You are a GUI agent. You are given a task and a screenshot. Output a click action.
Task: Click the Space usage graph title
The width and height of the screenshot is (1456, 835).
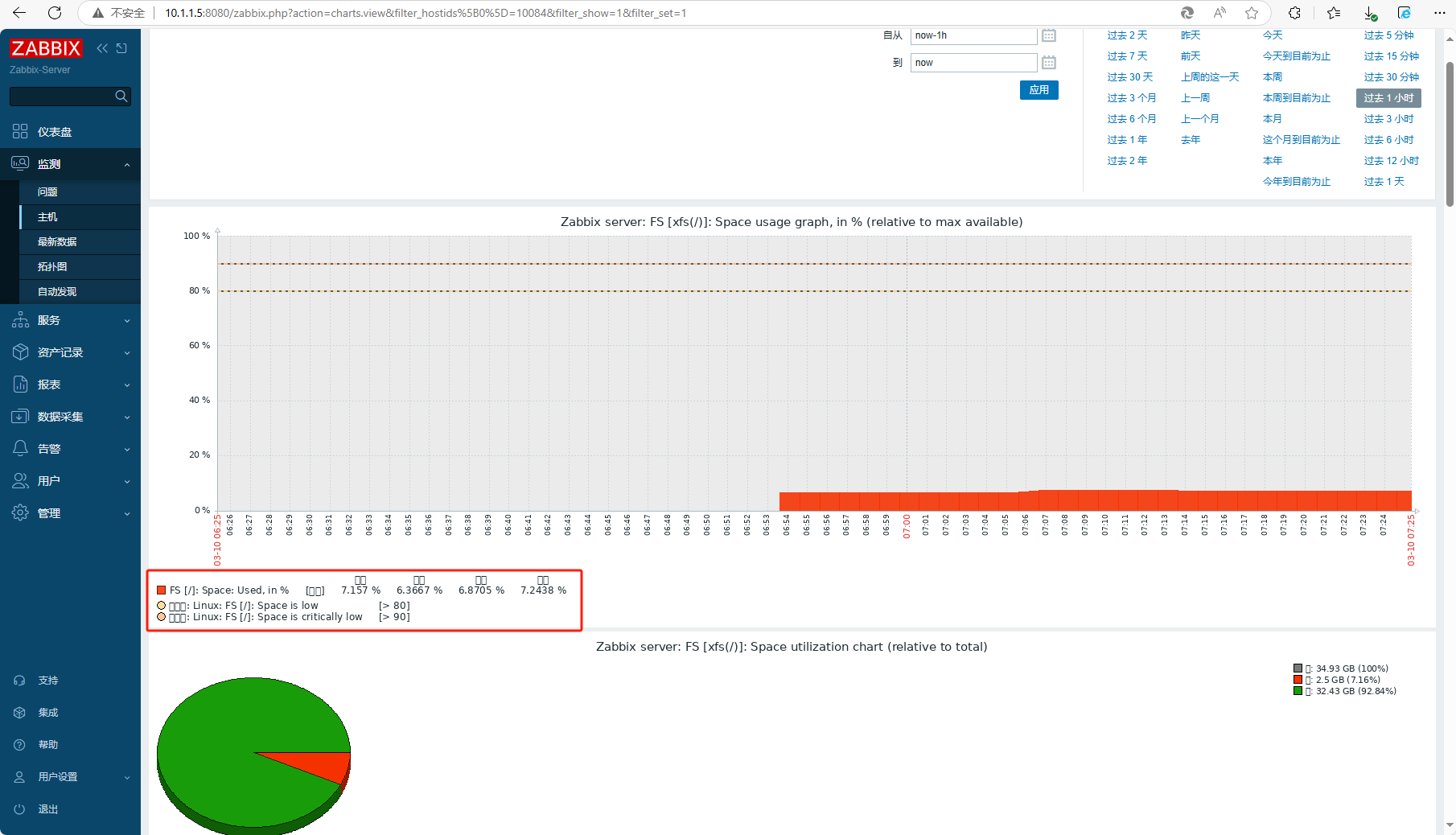click(x=792, y=222)
